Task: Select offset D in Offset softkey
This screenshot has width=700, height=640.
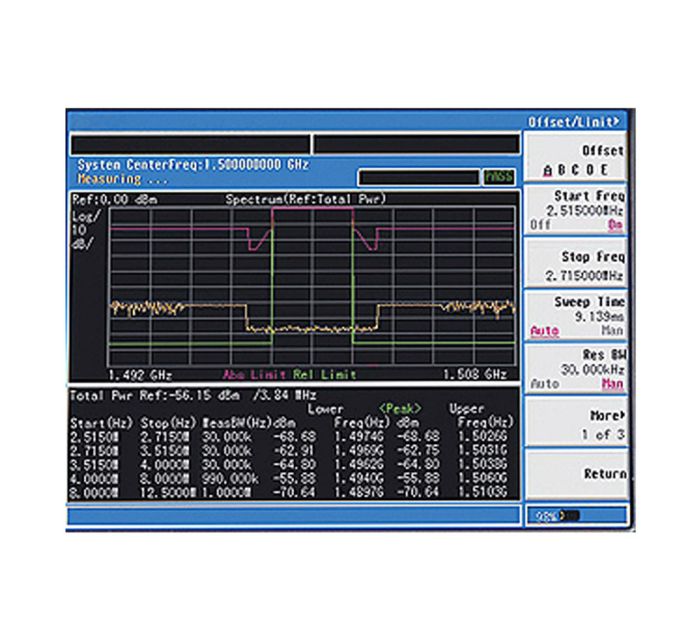Action: point(590,170)
